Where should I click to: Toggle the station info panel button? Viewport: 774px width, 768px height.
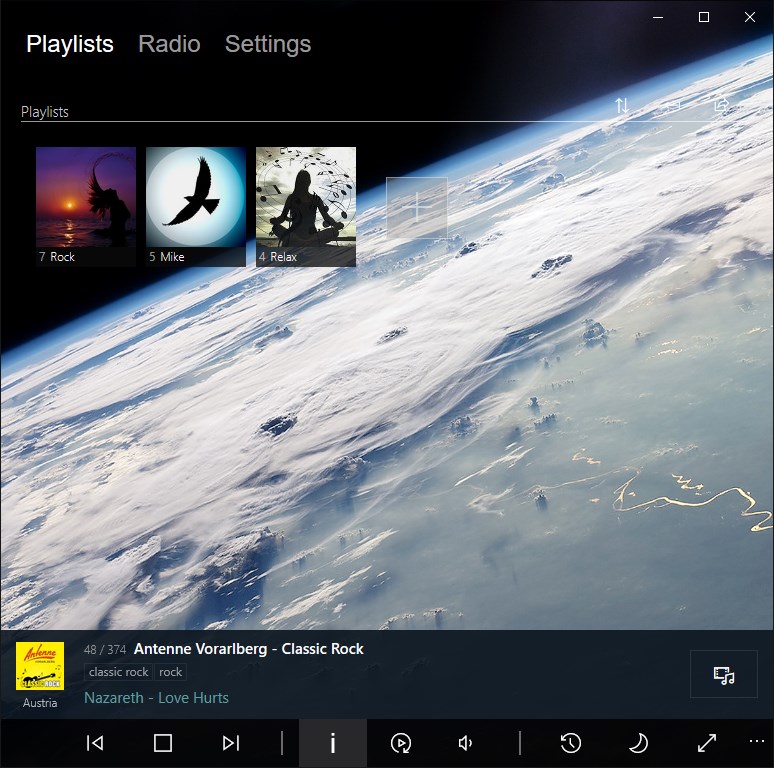[x=333, y=743]
